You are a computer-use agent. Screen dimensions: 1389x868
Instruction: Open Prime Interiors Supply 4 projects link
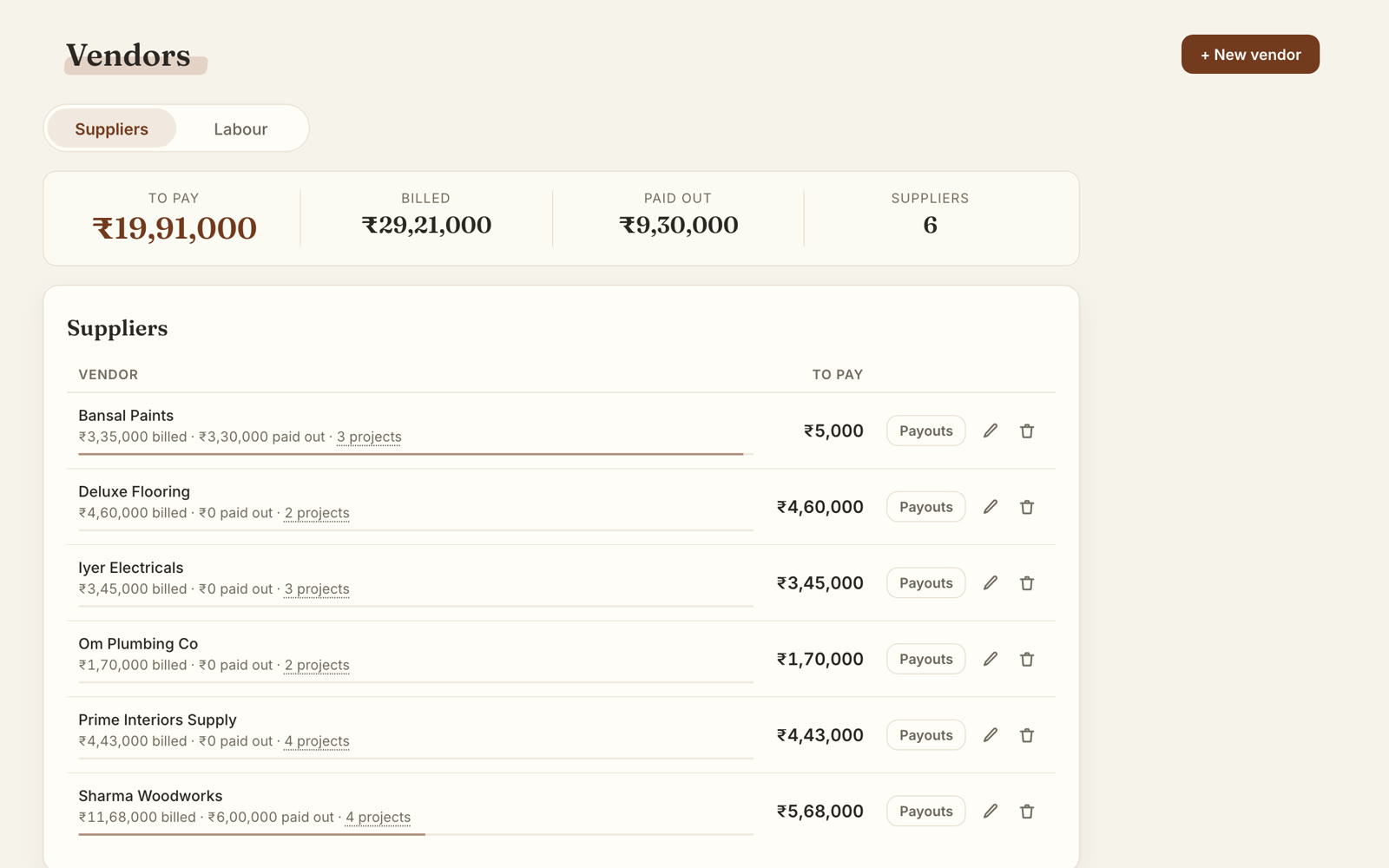point(317,741)
